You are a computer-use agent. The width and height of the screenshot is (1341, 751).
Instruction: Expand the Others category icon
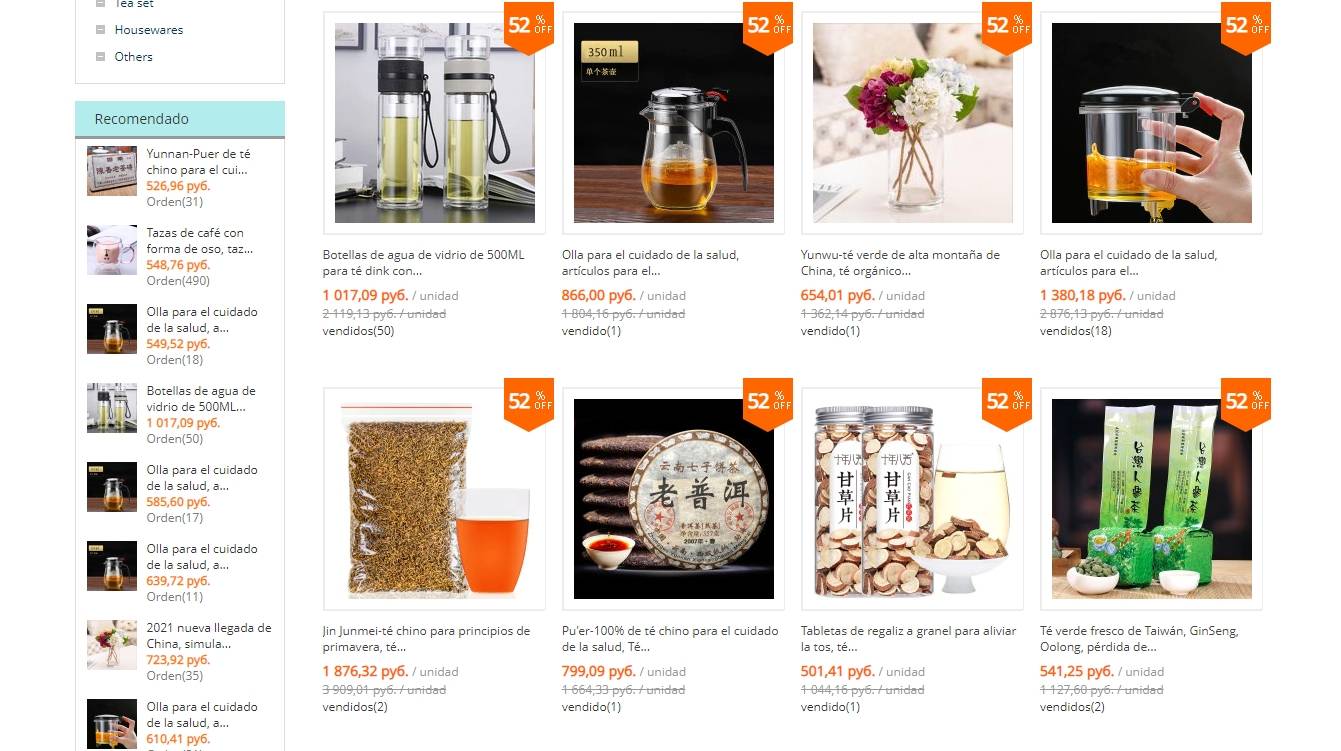click(x=100, y=57)
